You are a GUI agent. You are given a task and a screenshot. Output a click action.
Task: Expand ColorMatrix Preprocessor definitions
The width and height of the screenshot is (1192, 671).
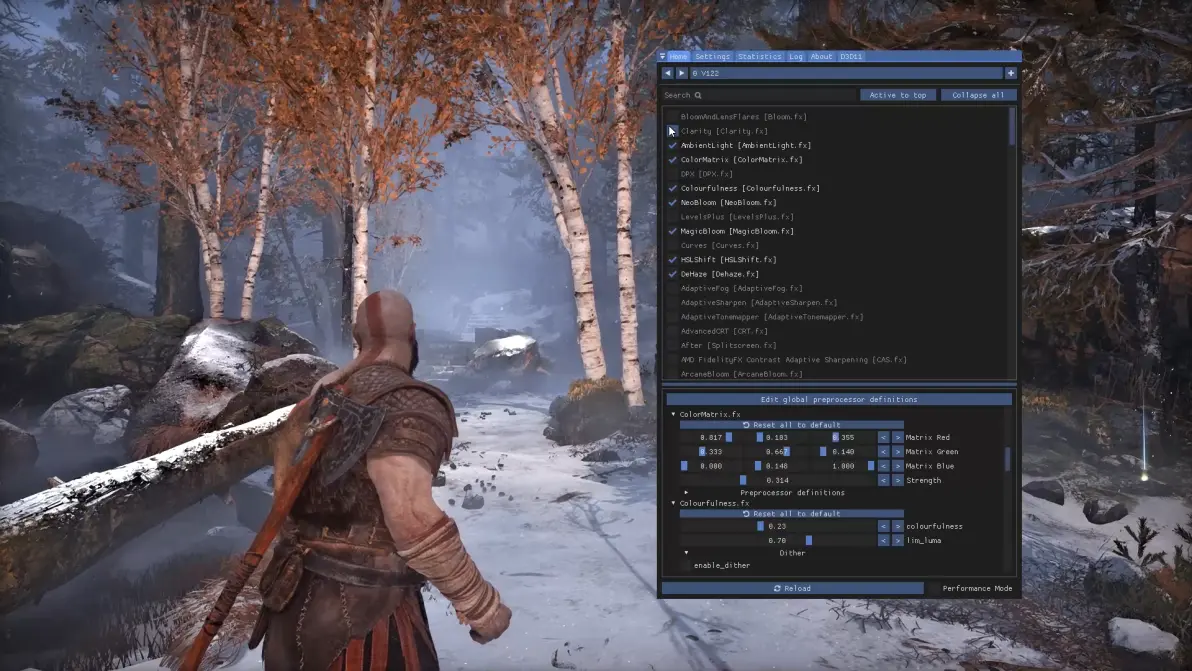pos(686,493)
